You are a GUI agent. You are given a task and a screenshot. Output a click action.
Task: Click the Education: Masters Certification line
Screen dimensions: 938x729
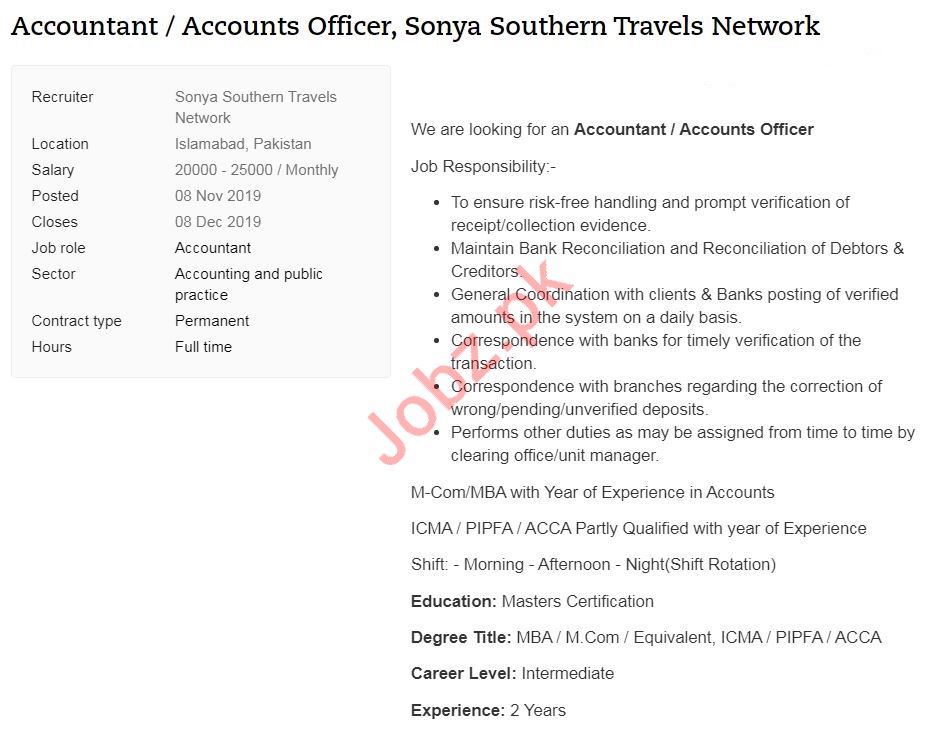tap(532, 601)
